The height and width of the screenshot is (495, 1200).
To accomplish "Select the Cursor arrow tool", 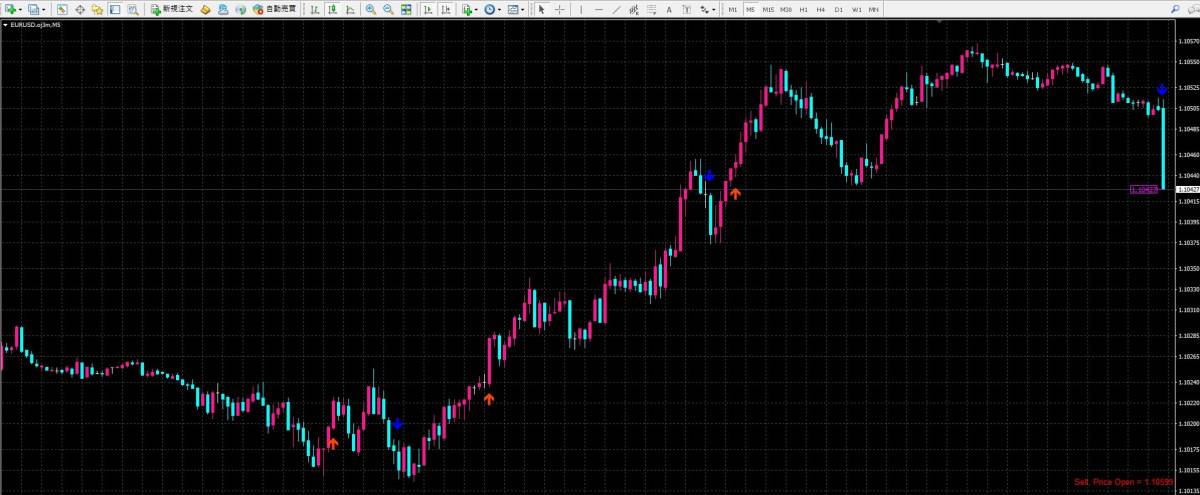I will click(541, 9).
